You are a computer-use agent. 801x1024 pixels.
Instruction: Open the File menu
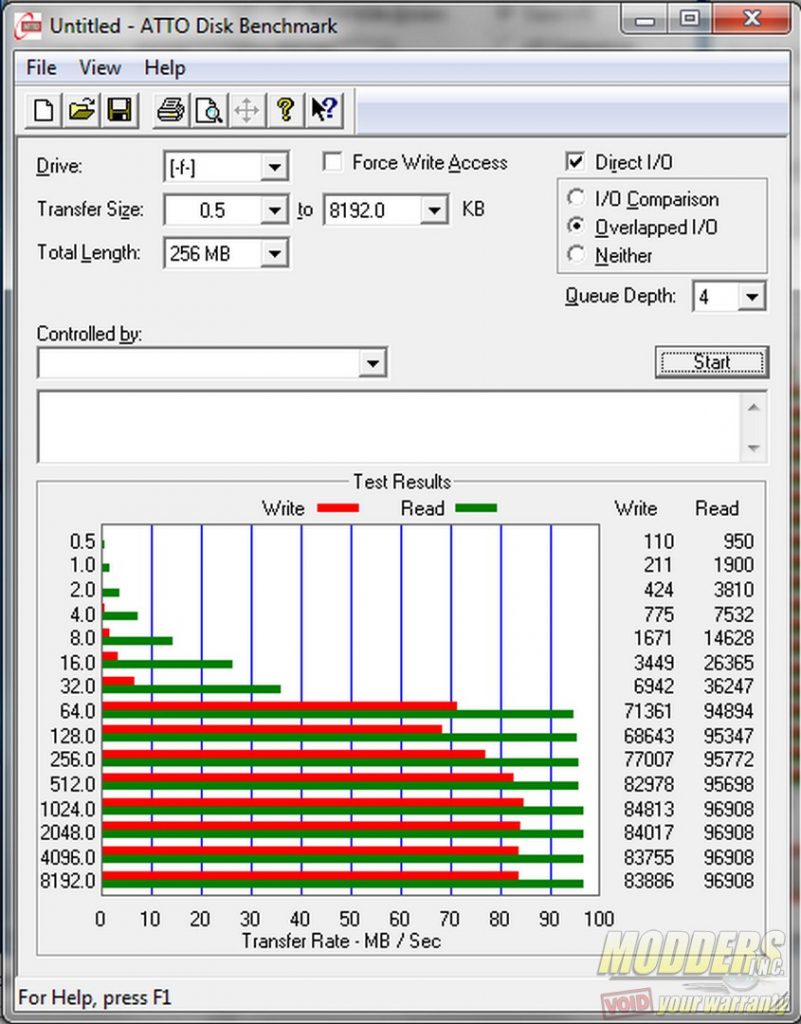[41, 68]
